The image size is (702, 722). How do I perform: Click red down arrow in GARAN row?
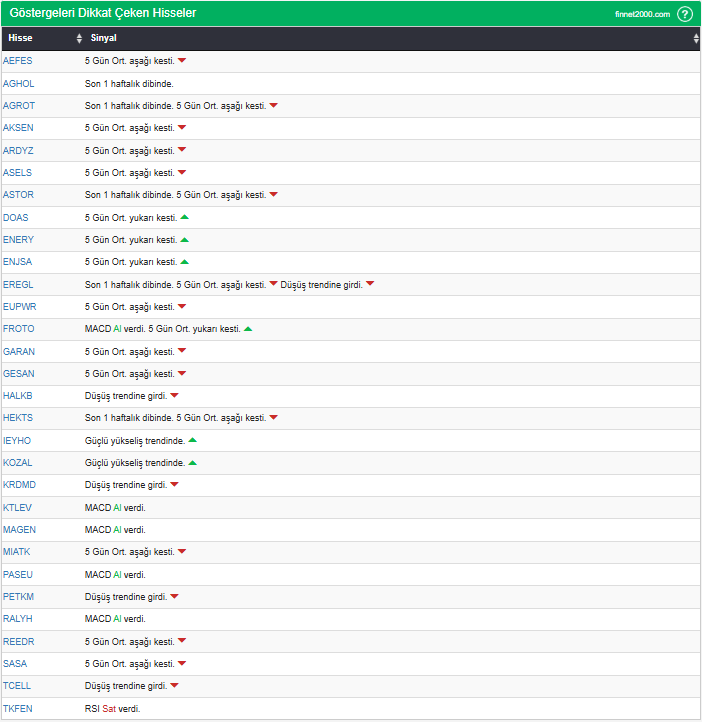pyautogui.click(x=182, y=351)
